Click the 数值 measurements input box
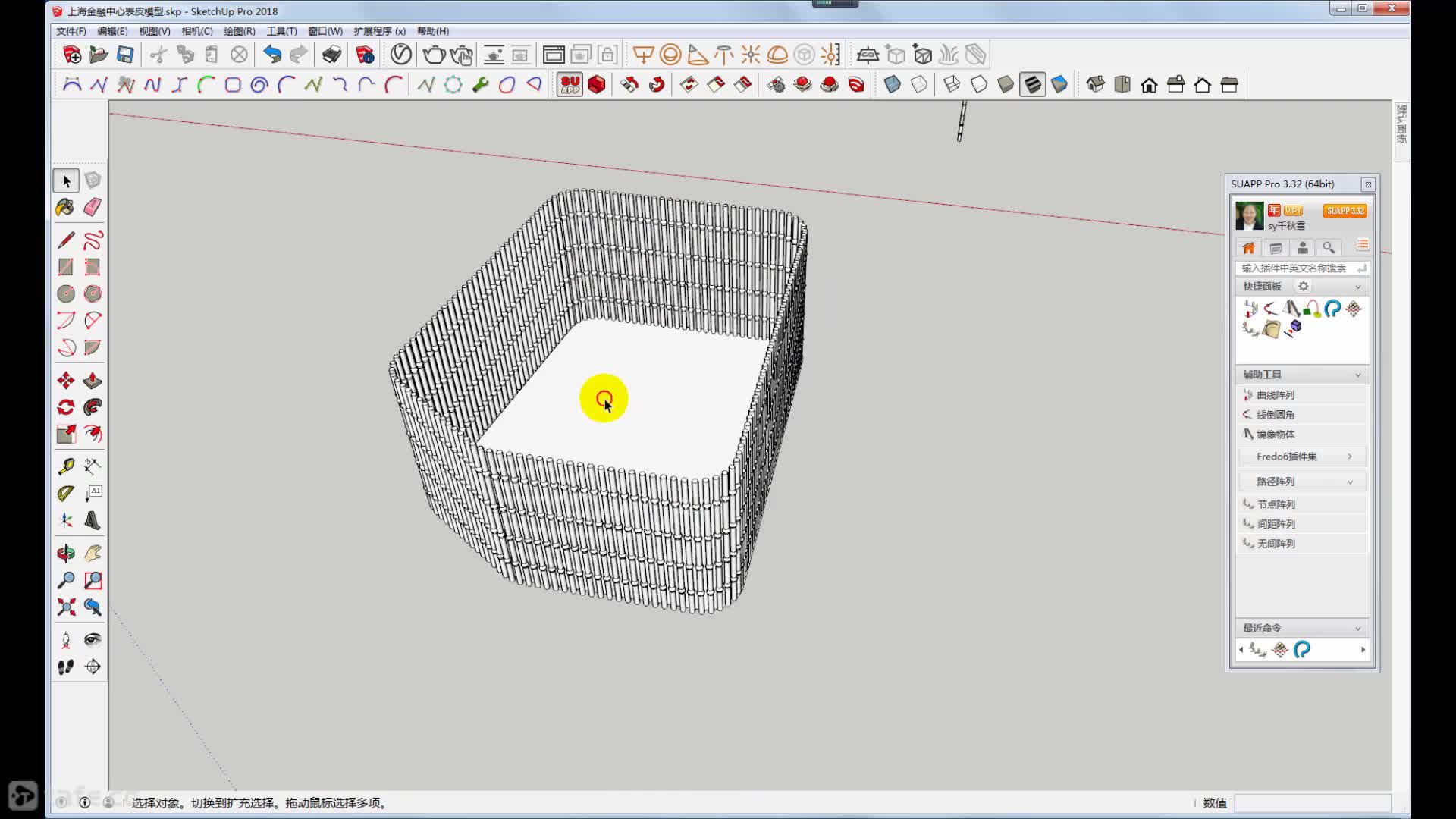This screenshot has height=819, width=1456. point(1312,802)
